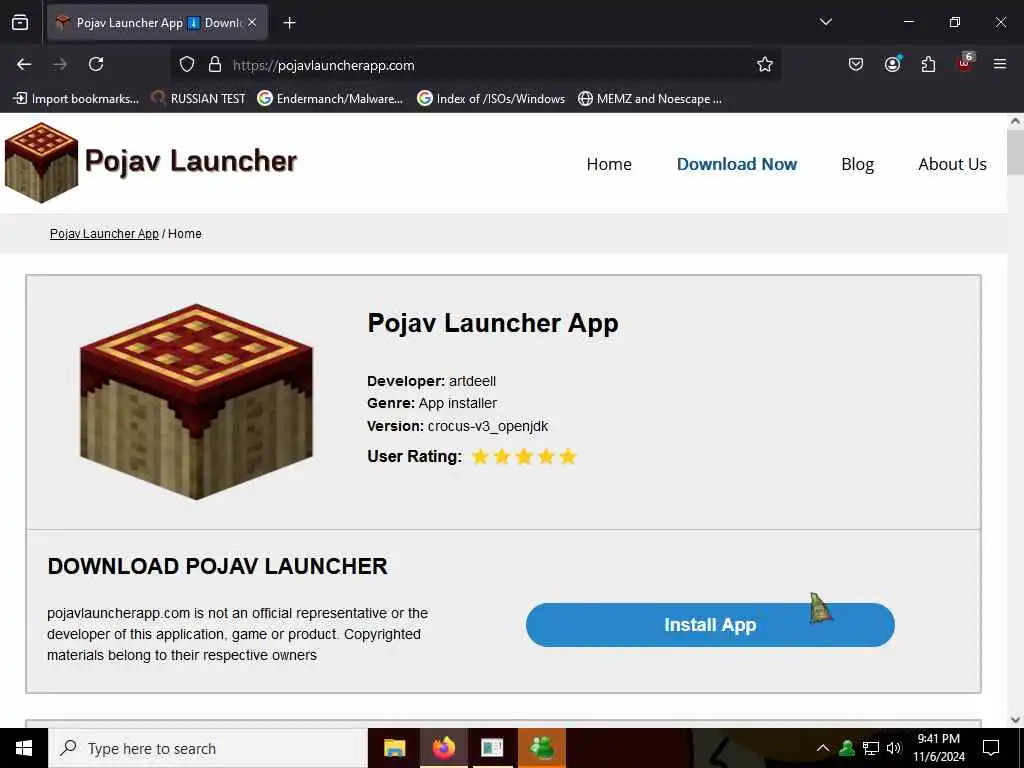The height and width of the screenshot is (768, 1024).
Task: Click the large crafting table image
Action: pyautogui.click(x=197, y=402)
